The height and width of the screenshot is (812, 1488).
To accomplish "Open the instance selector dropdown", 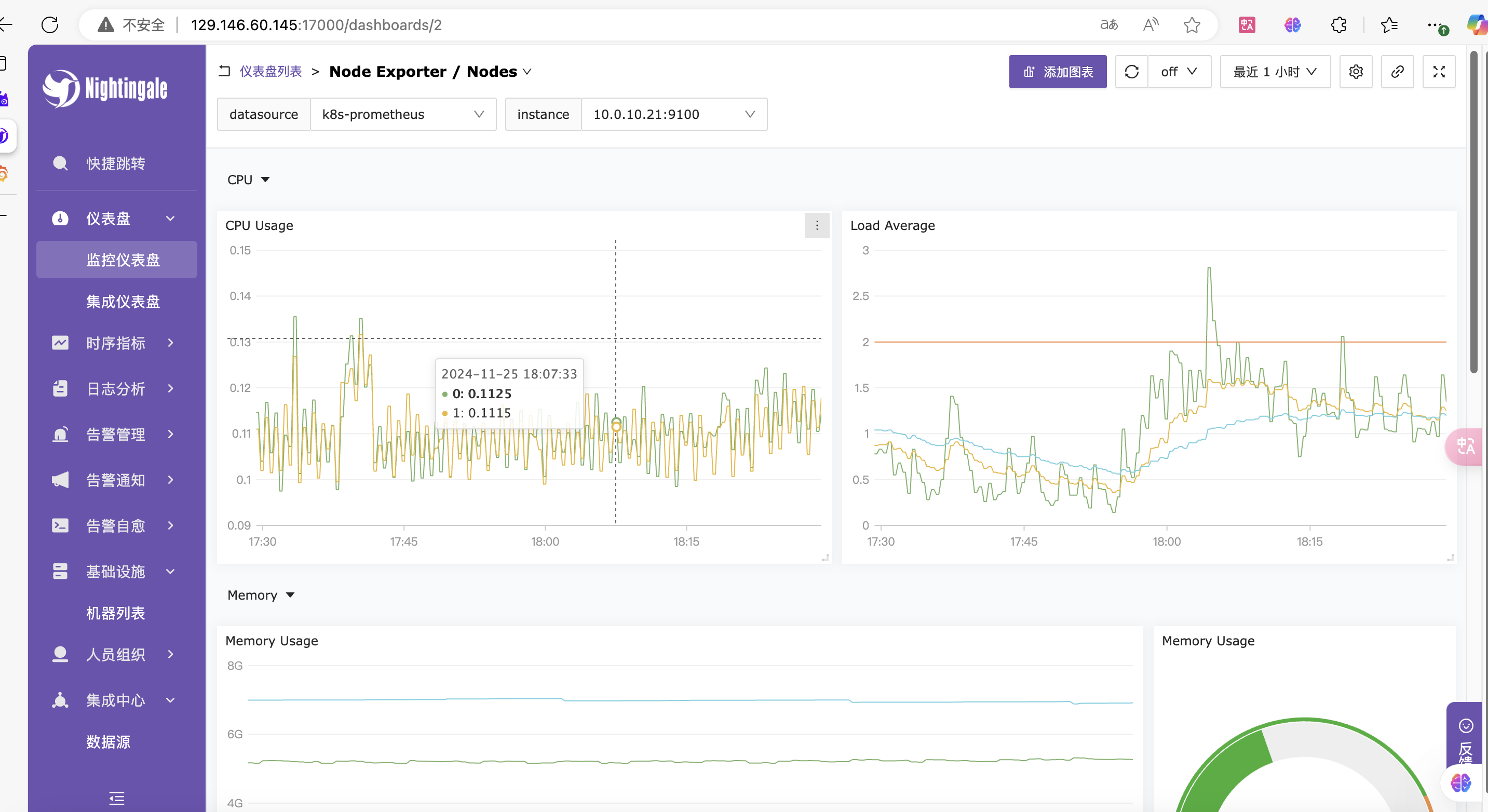I will tap(673, 114).
